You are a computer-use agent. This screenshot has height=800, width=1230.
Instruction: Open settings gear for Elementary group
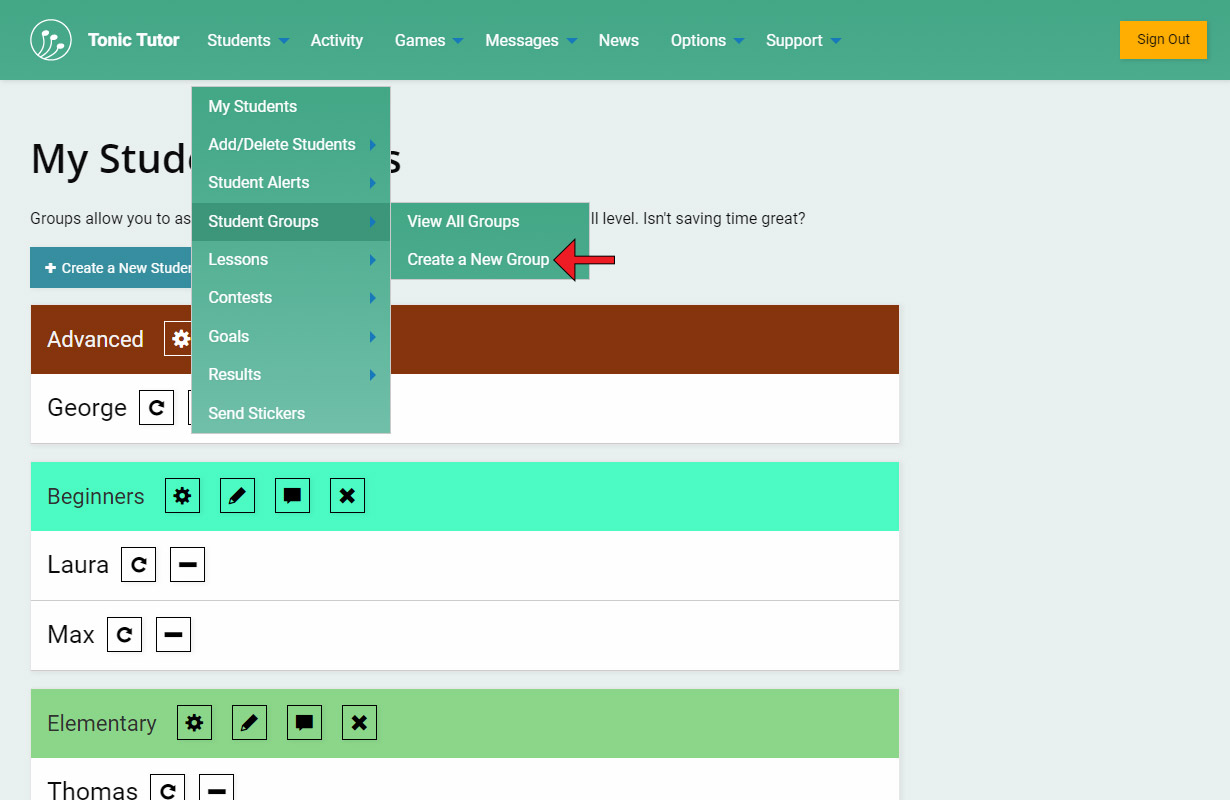point(194,723)
